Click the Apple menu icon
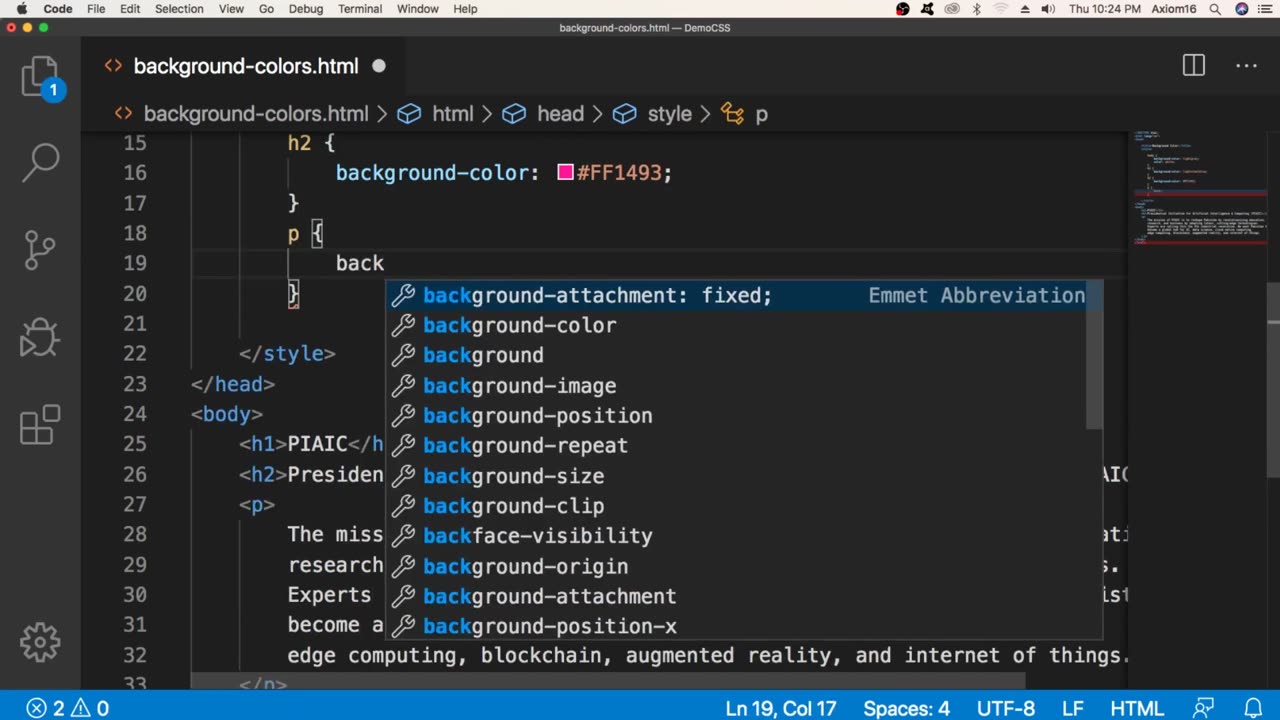1280x720 pixels. tap(22, 9)
